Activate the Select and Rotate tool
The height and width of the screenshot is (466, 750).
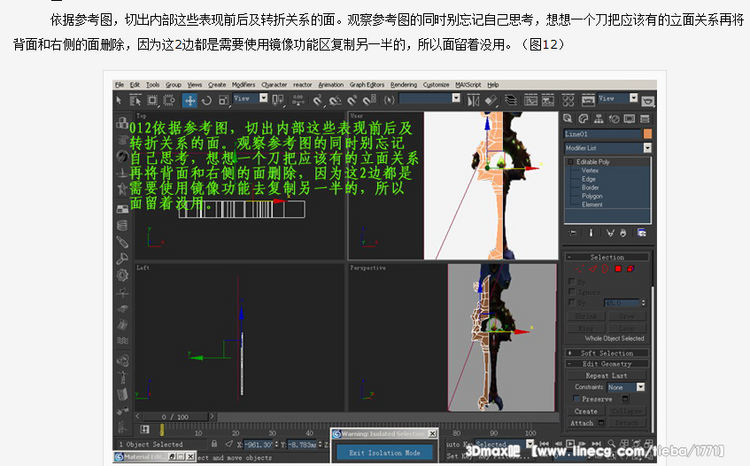tap(207, 100)
